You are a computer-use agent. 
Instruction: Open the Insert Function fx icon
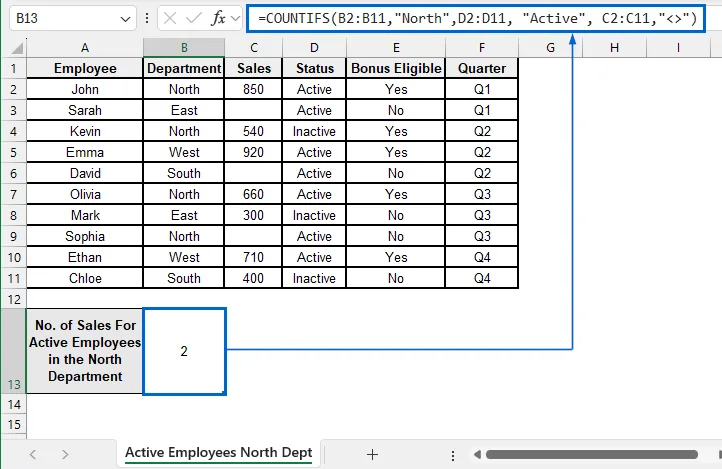coord(218,18)
